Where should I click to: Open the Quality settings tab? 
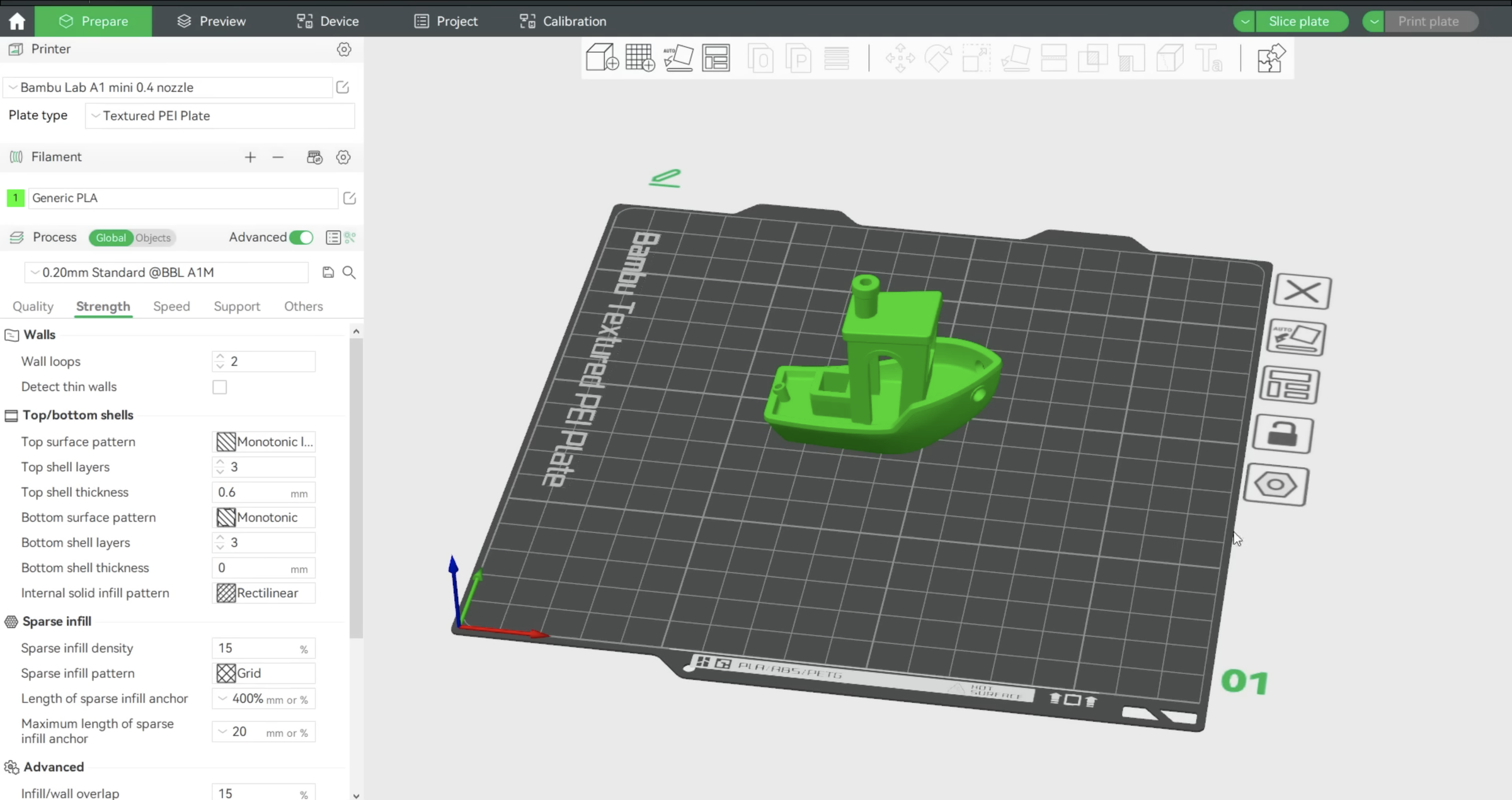[32, 307]
